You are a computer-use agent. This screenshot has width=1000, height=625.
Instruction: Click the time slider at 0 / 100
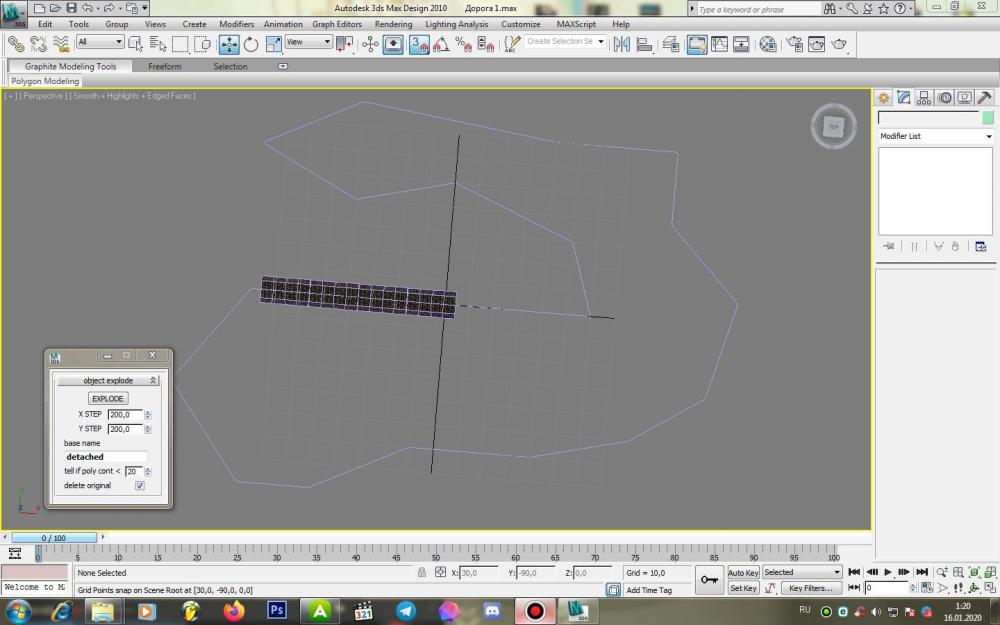(54, 538)
